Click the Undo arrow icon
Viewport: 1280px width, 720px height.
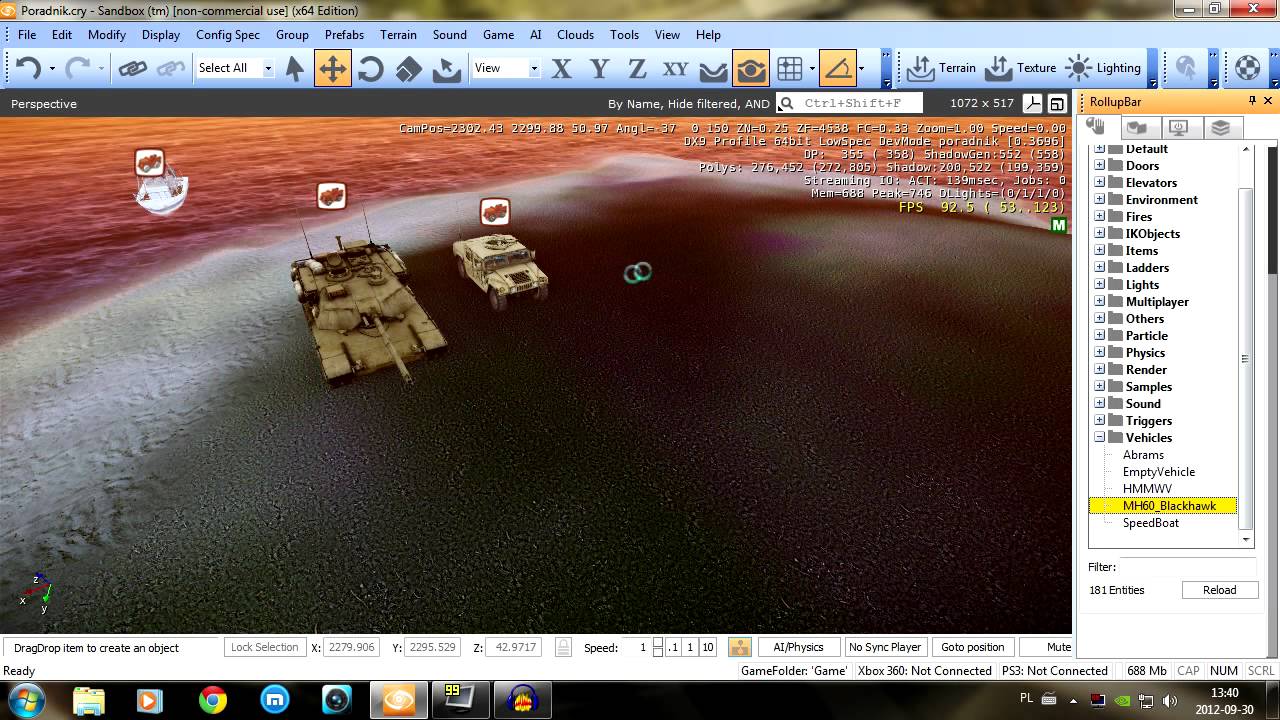point(27,68)
